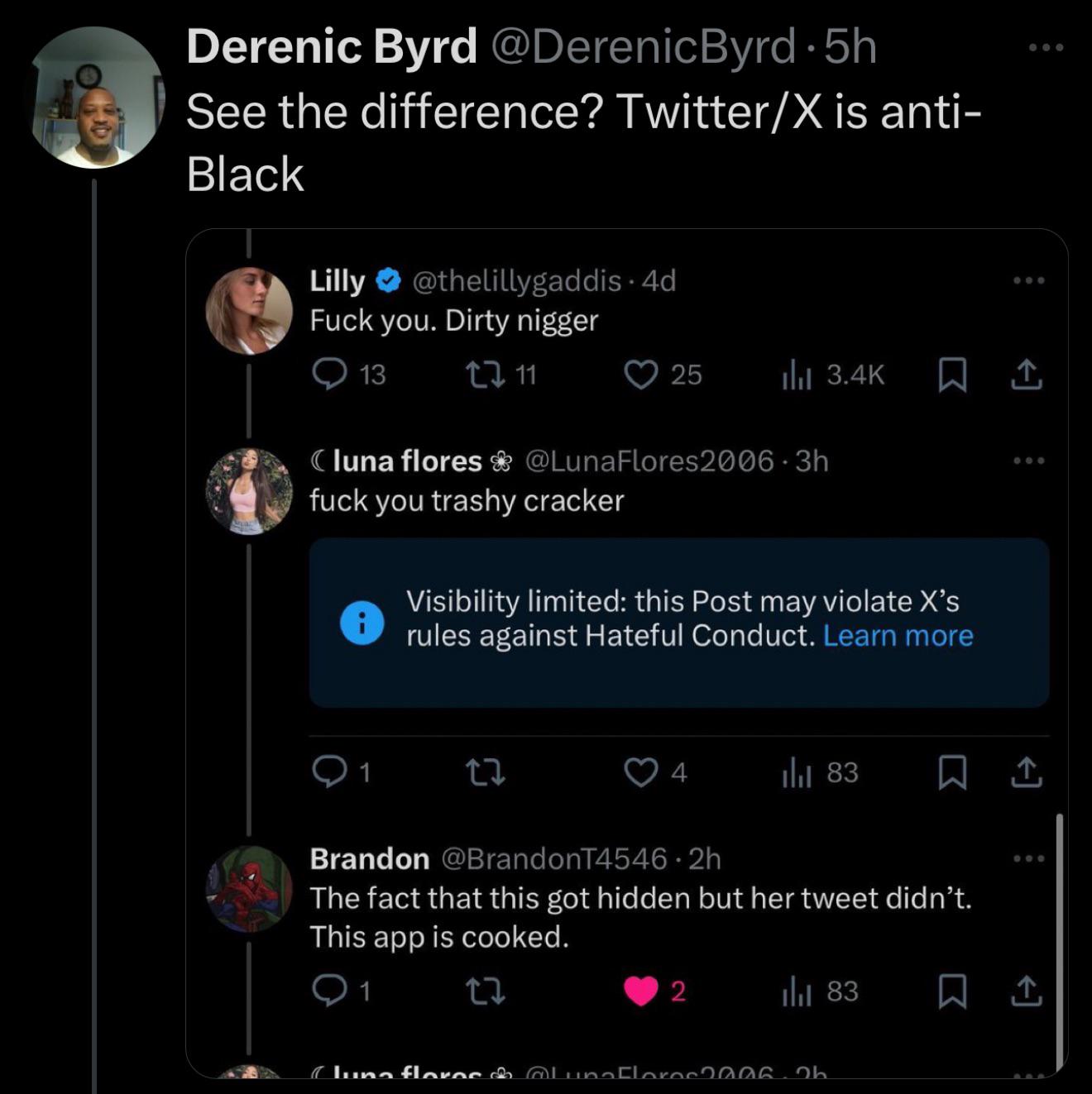Click the Learn more link
Image resolution: width=1092 pixels, height=1094 pixels.
click(x=898, y=635)
